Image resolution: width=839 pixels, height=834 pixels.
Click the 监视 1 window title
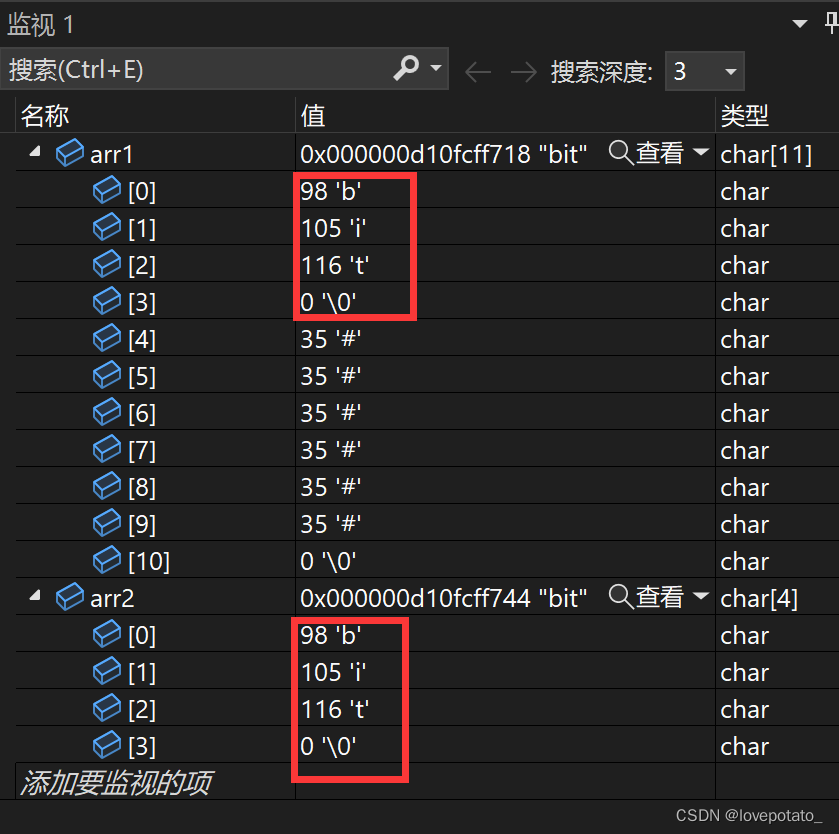click(40, 24)
